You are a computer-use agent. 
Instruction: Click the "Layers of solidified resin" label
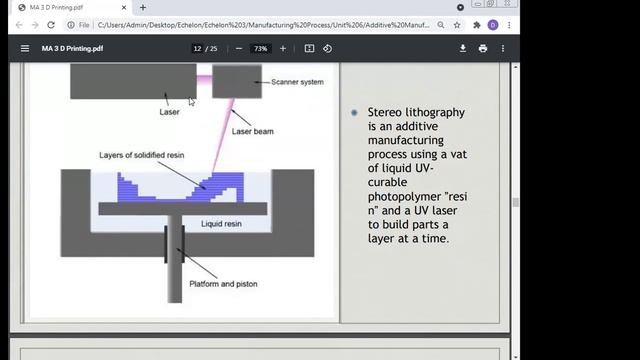click(x=142, y=155)
